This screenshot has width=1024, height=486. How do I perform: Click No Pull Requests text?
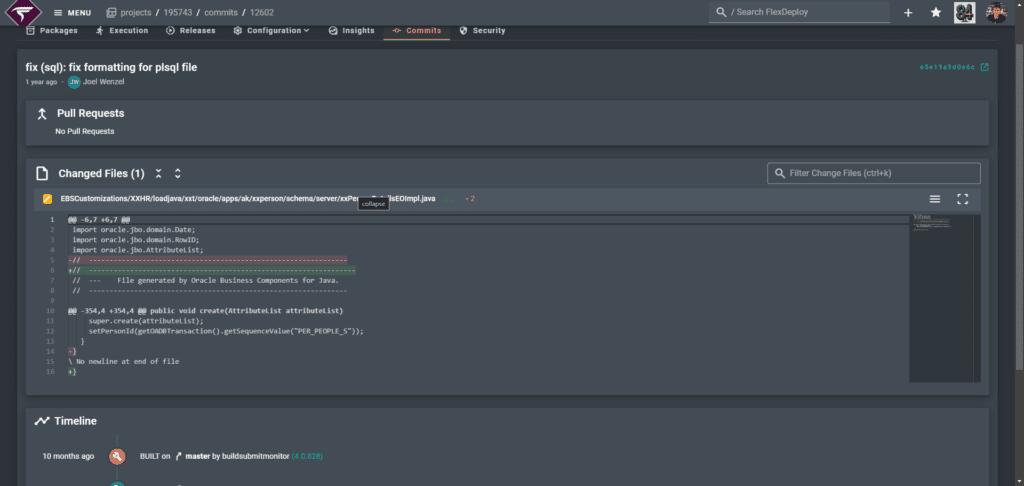(x=85, y=131)
